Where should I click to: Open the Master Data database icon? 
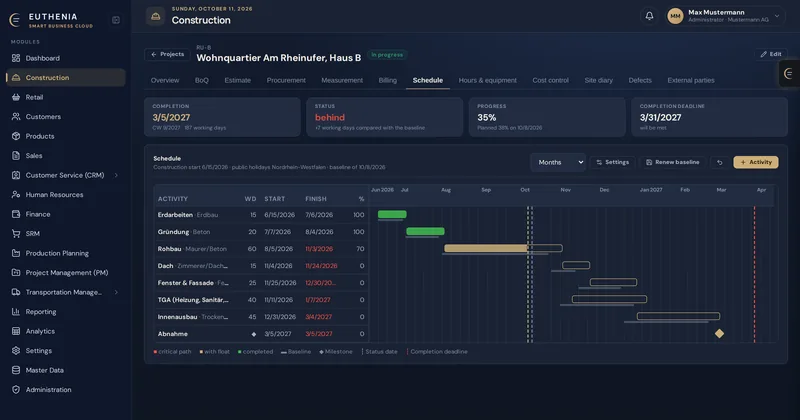pyautogui.click(x=16, y=370)
